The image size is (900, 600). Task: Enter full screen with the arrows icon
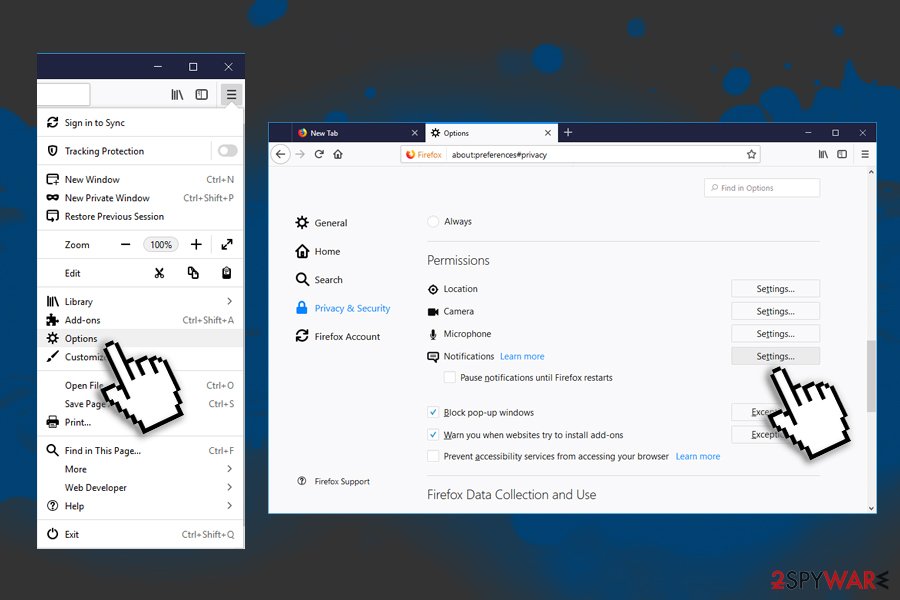click(x=227, y=245)
